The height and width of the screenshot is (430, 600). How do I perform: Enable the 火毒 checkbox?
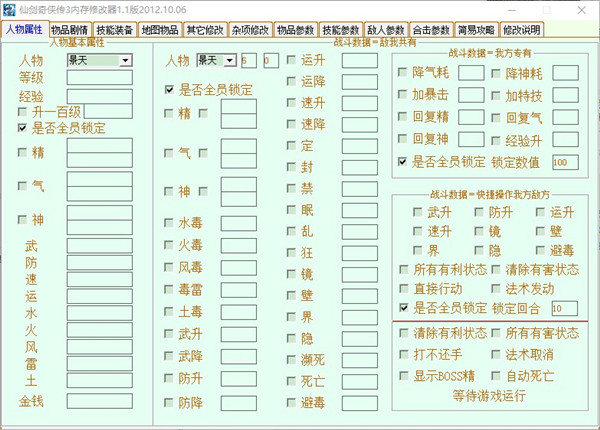tap(169, 245)
